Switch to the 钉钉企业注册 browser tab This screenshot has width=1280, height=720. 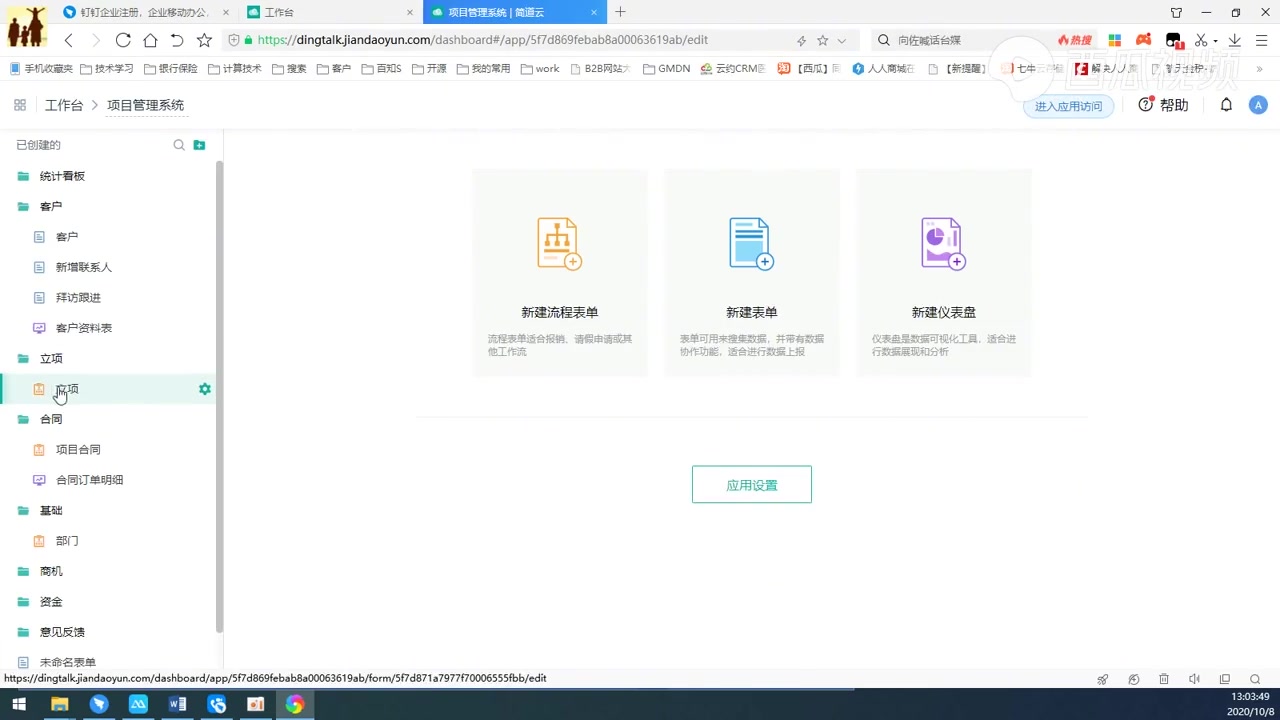[x=140, y=12]
